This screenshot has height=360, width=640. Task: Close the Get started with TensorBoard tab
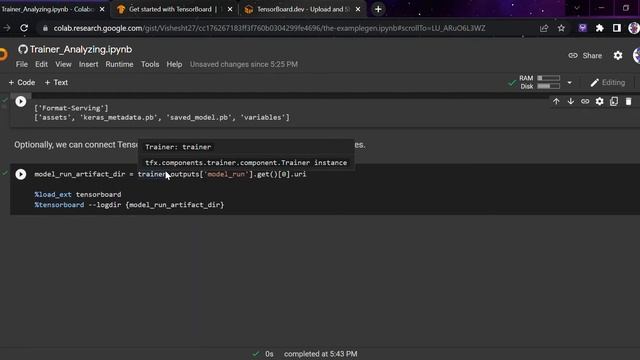click(230, 9)
